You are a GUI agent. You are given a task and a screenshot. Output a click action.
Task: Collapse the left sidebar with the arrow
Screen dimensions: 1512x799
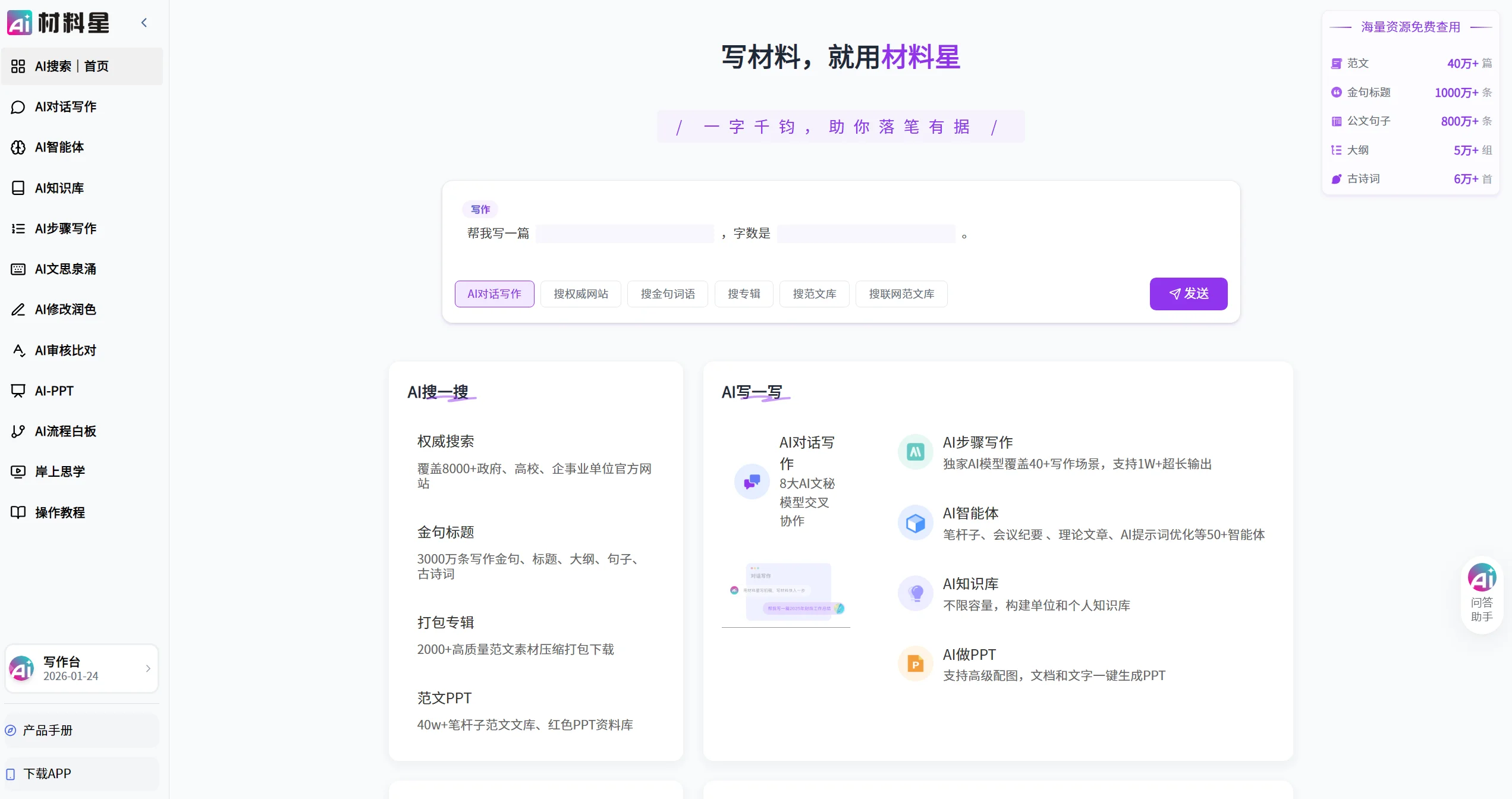click(144, 23)
